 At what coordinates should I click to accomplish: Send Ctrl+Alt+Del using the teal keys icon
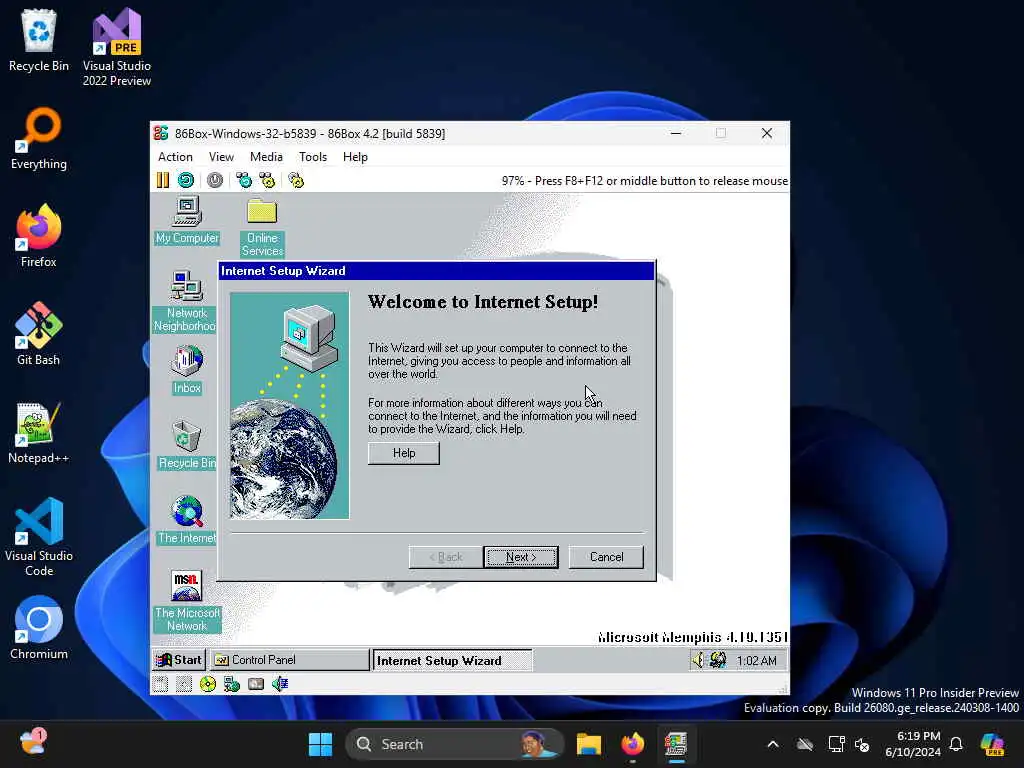244,180
